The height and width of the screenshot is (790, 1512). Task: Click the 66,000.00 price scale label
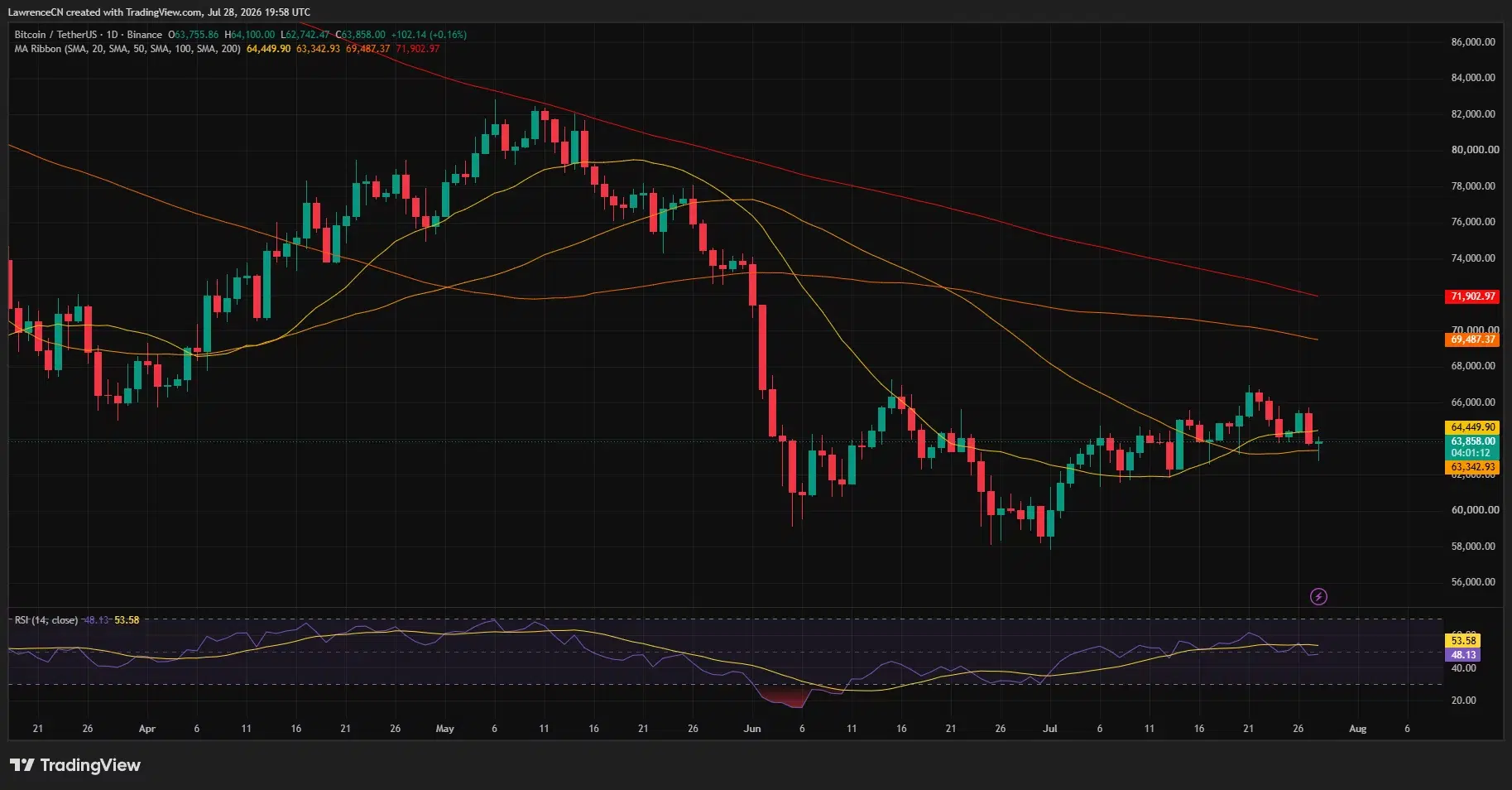point(1473,402)
